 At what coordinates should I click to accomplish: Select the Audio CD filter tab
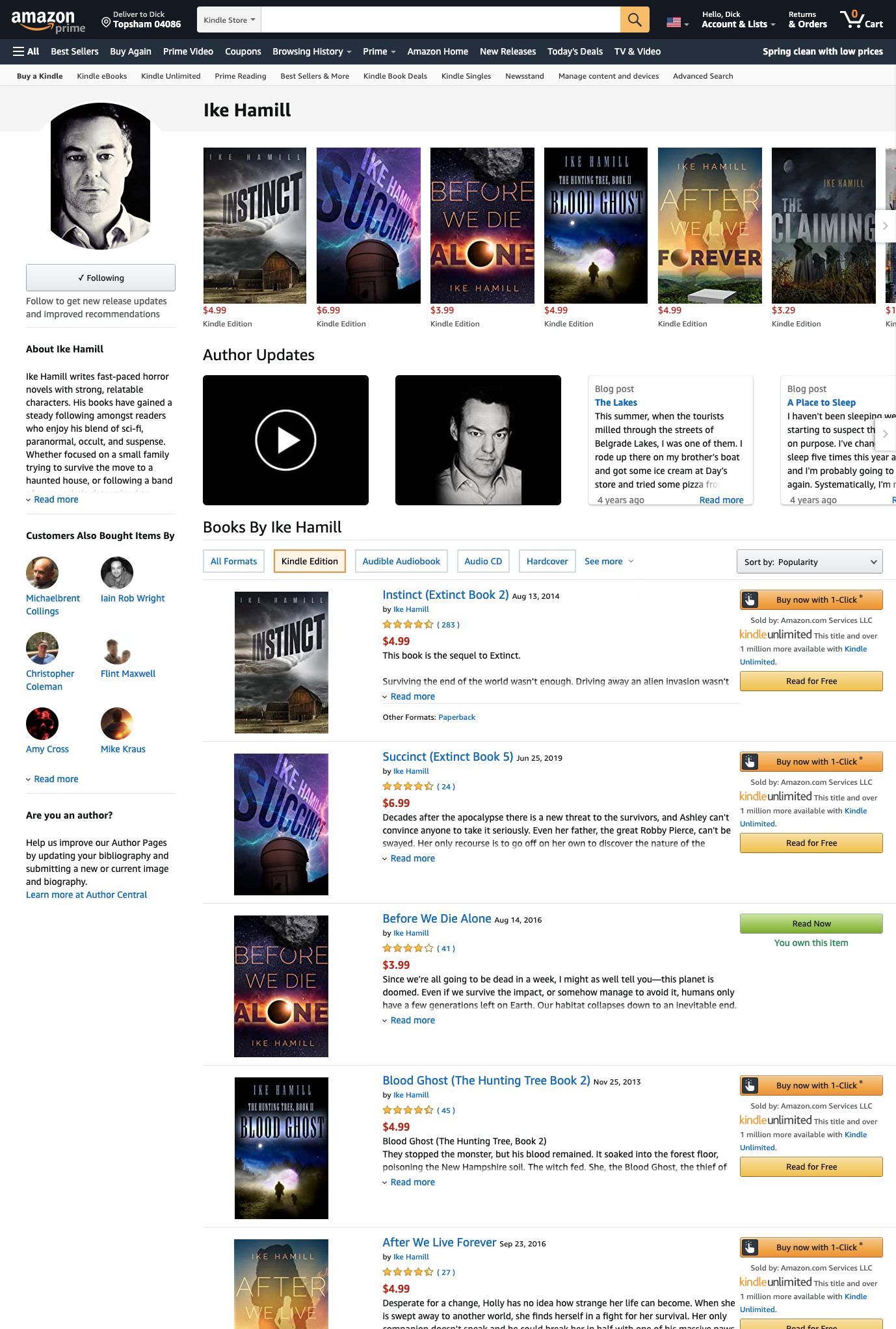483,561
